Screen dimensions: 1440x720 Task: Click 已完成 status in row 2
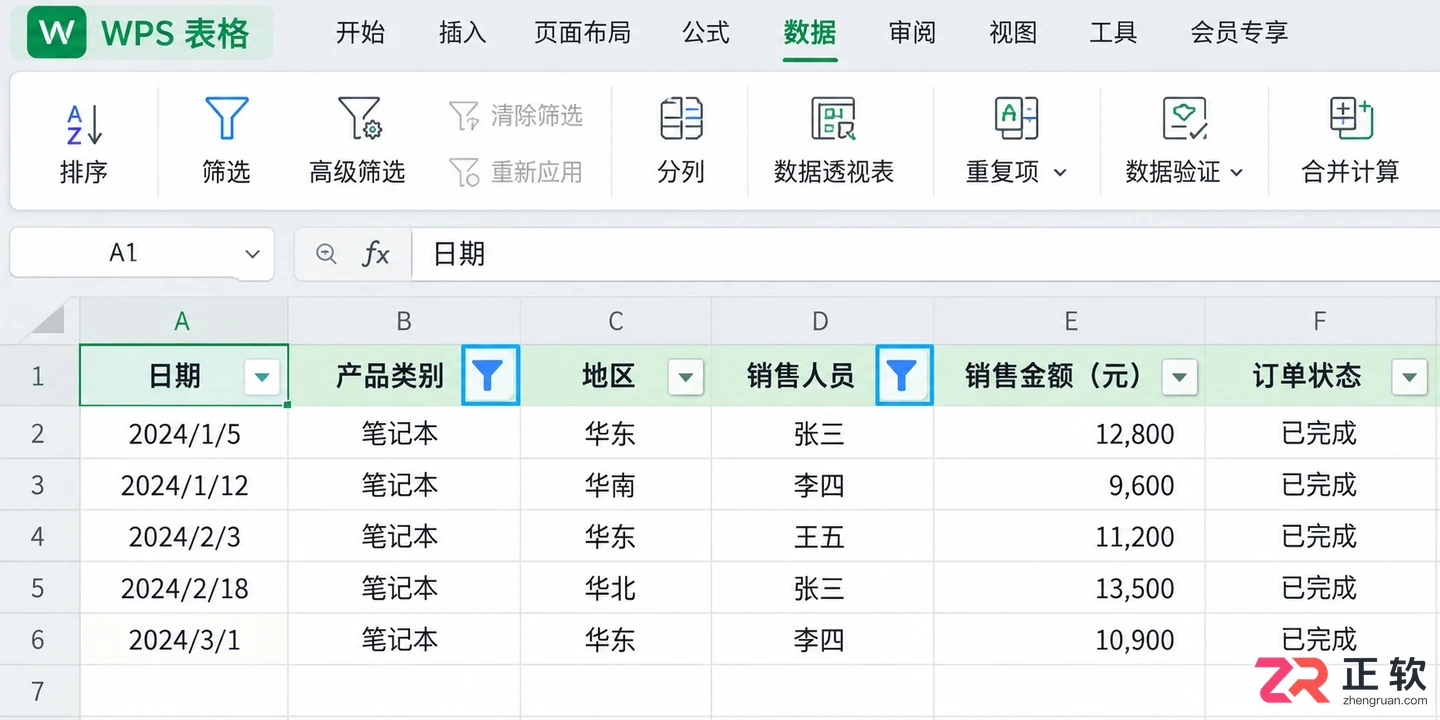pyautogui.click(x=1320, y=433)
